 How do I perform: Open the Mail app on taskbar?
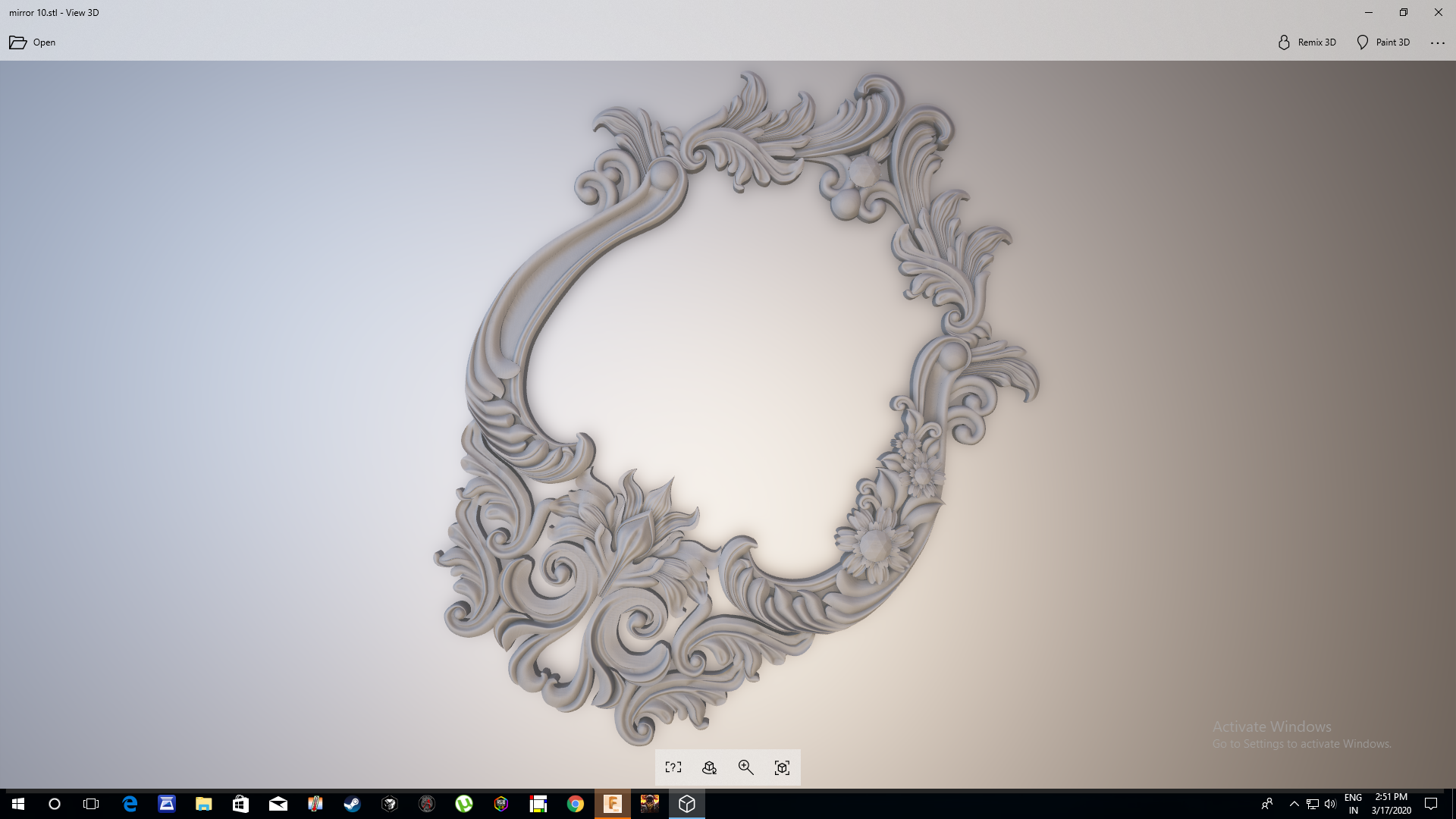click(278, 804)
